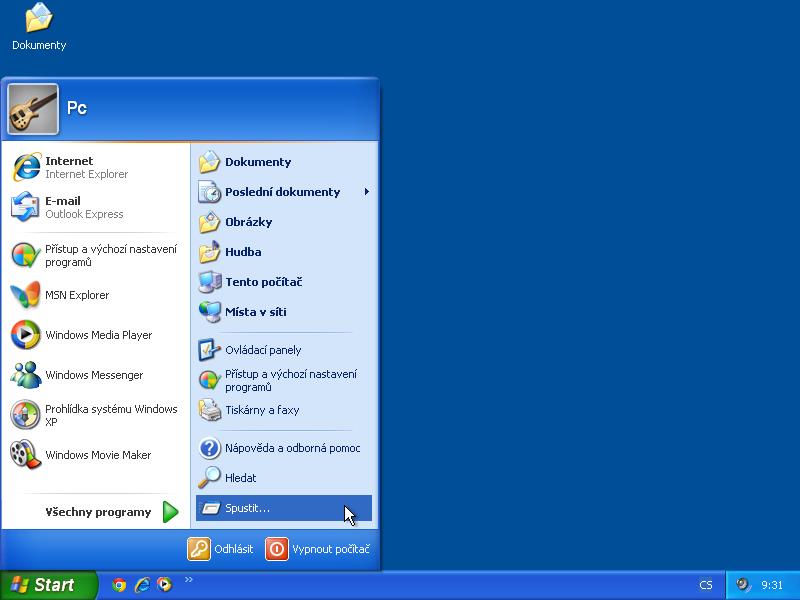Launch Prohlídka systému Windows XP
The width and height of the screenshot is (800, 600).
(x=95, y=415)
